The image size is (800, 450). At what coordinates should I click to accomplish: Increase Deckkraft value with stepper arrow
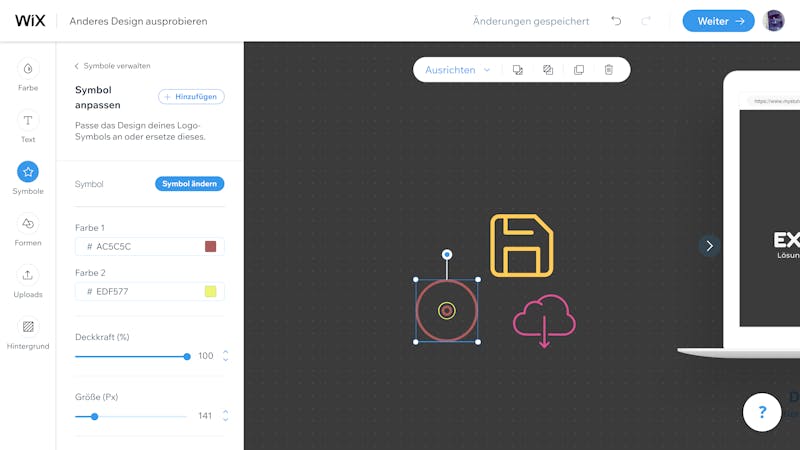tap(226, 352)
